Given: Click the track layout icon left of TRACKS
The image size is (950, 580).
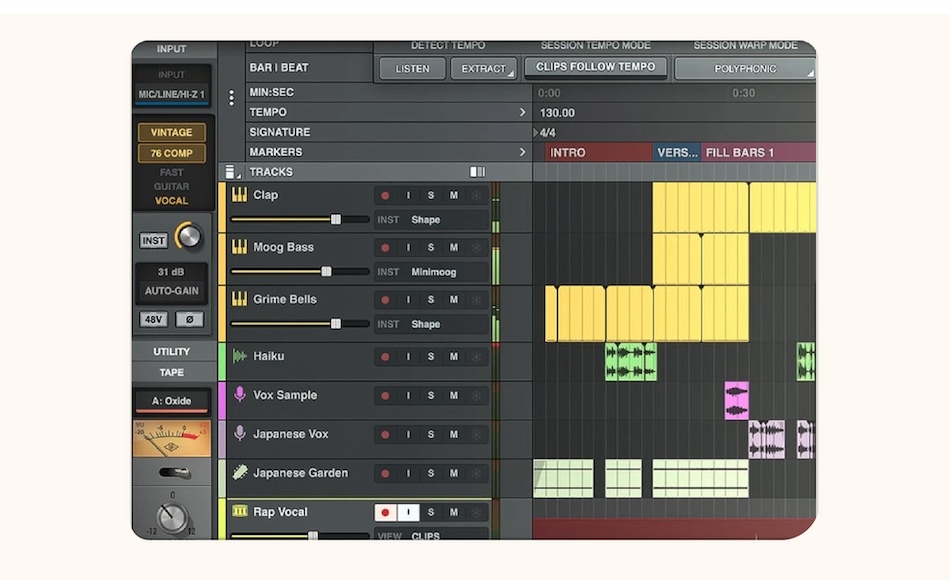Looking at the screenshot, I should pyautogui.click(x=232, y=172).
